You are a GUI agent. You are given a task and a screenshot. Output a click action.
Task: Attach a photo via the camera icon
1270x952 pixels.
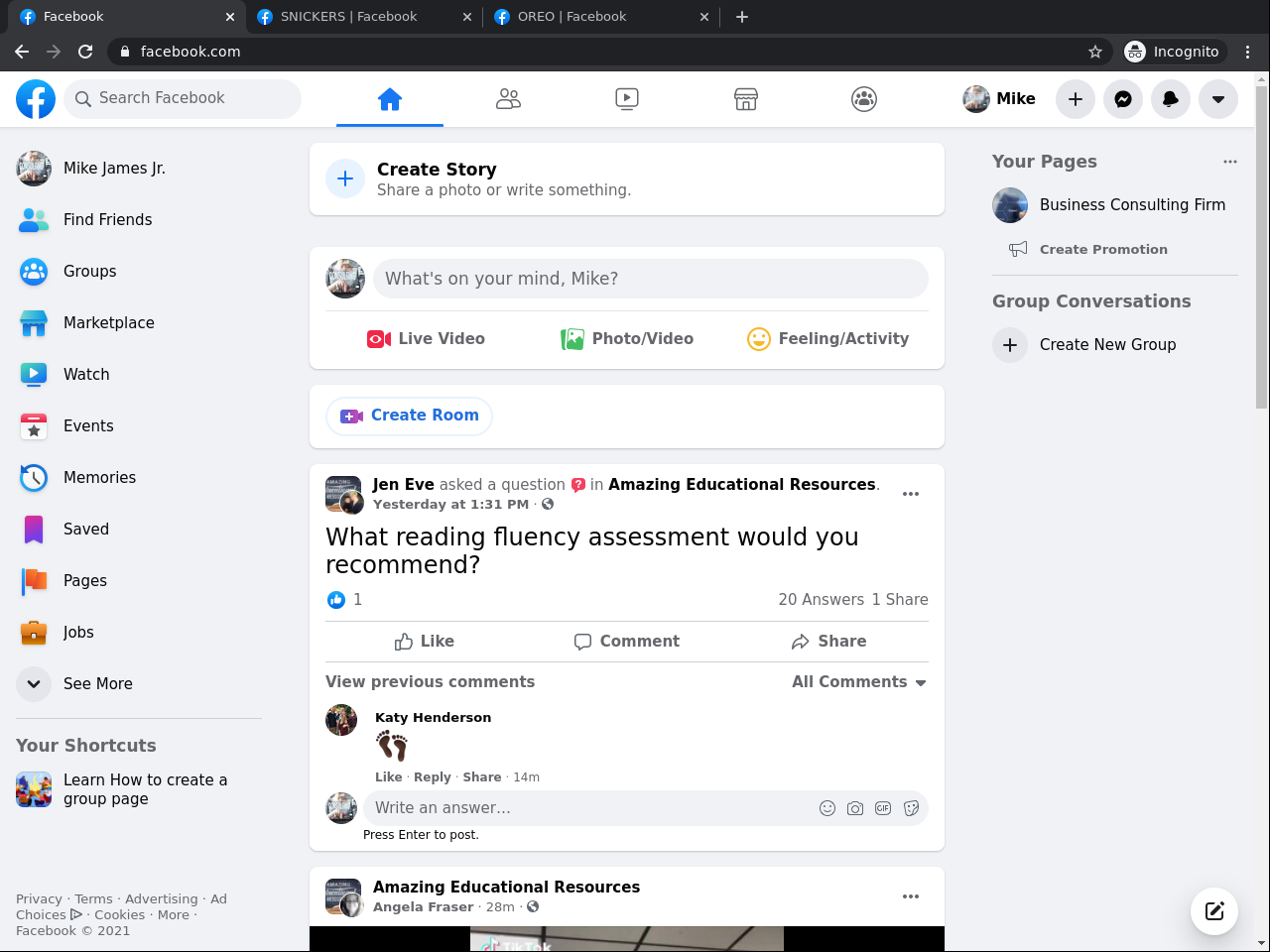click(x=855, y=808)
